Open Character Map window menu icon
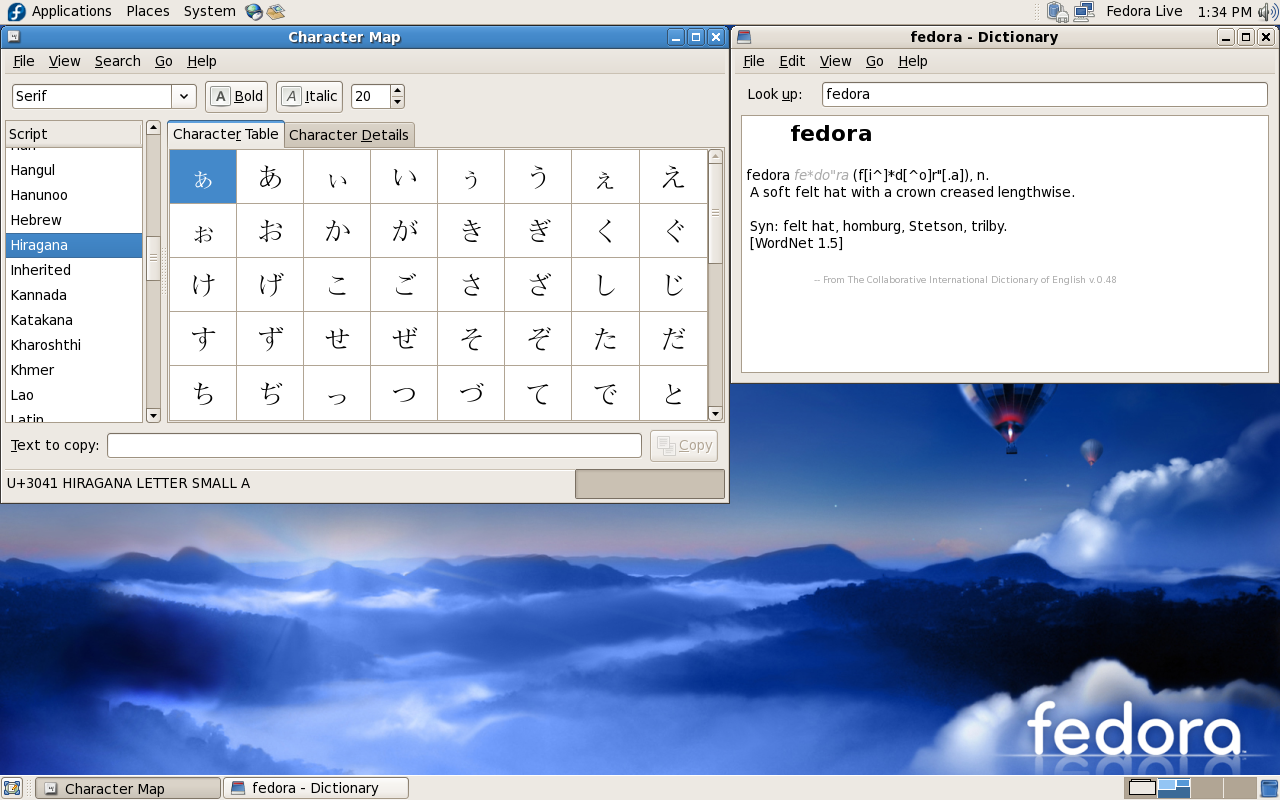The image size is (1280, 800). (x=13, y=37)
